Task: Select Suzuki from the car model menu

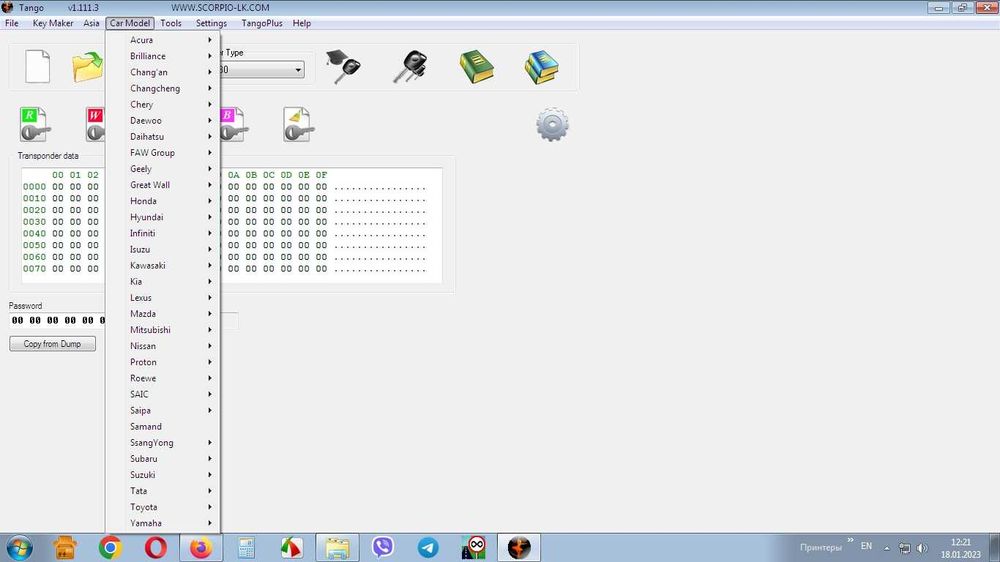Action: pos(163,475)
